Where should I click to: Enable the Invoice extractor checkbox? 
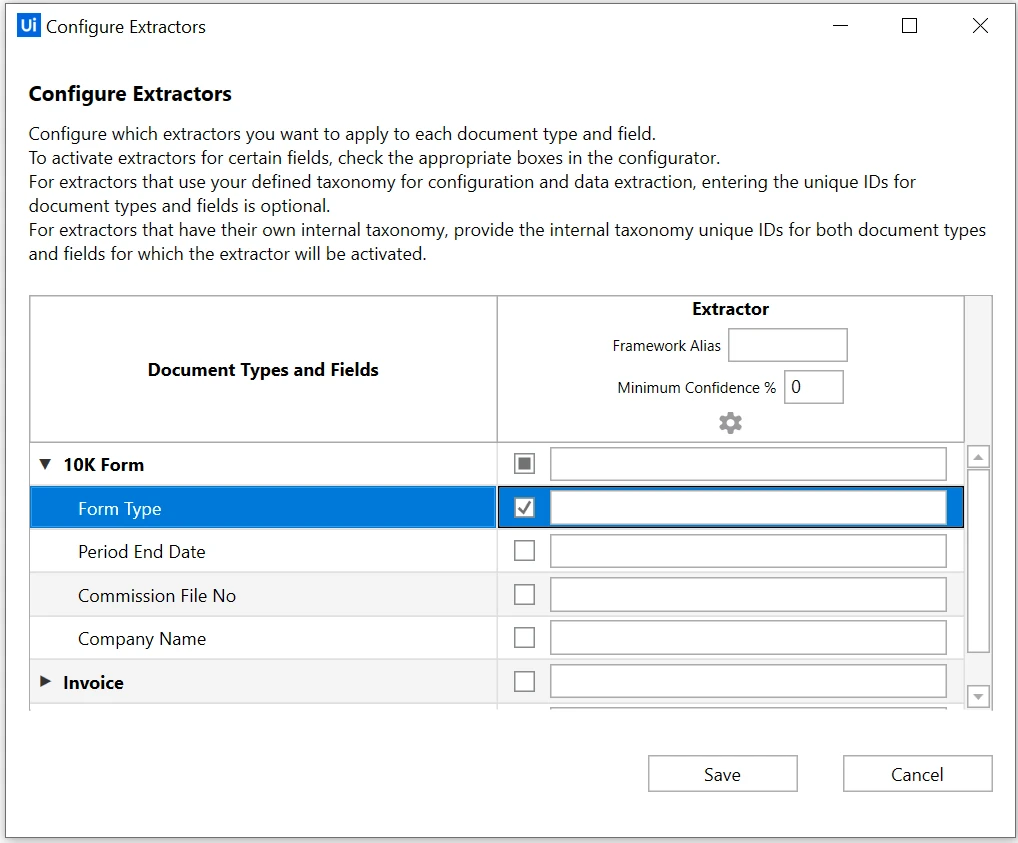[524, 681]
